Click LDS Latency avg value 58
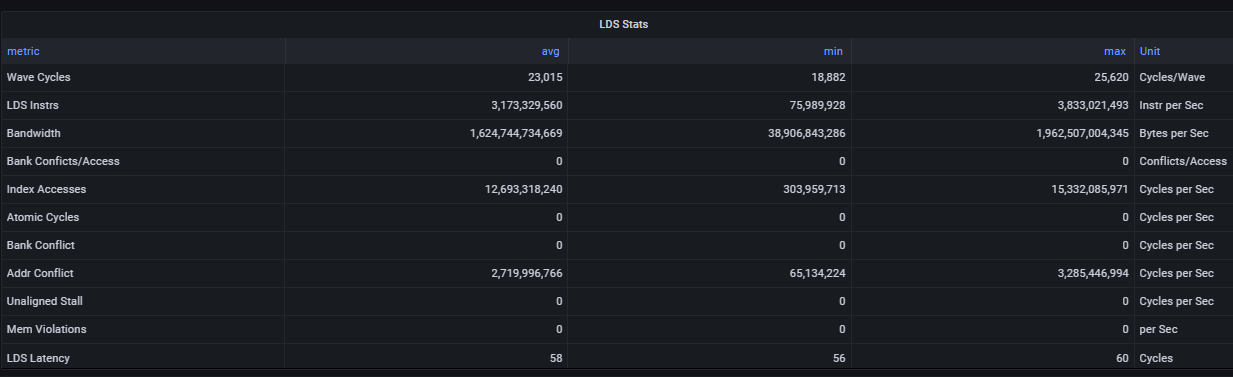This screenshot has width=1233, height=377. tap(557, 357)
